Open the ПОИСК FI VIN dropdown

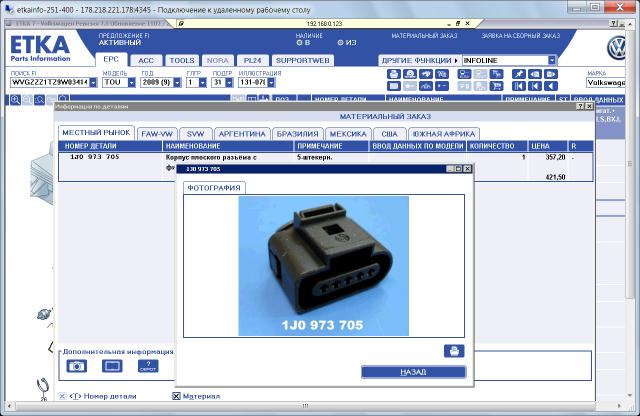(93, 82)
